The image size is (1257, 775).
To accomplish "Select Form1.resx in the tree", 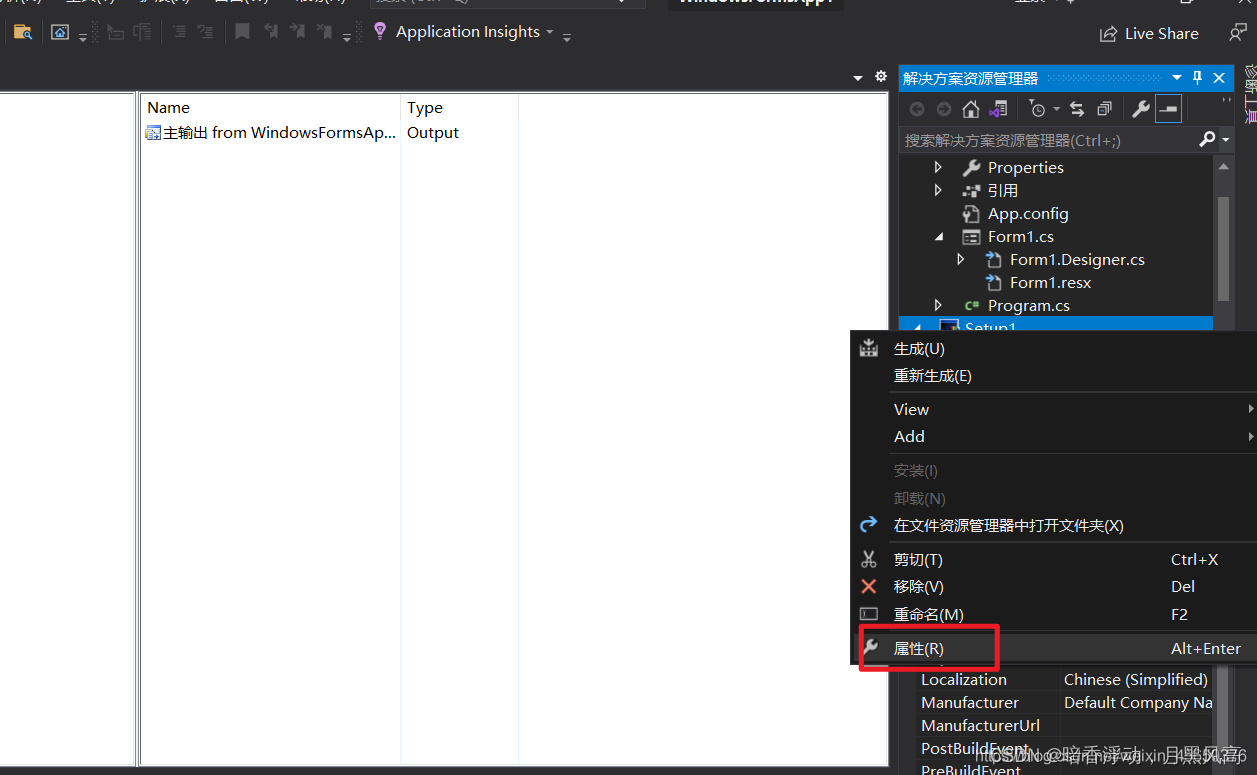I will (x=1050, y=282).
